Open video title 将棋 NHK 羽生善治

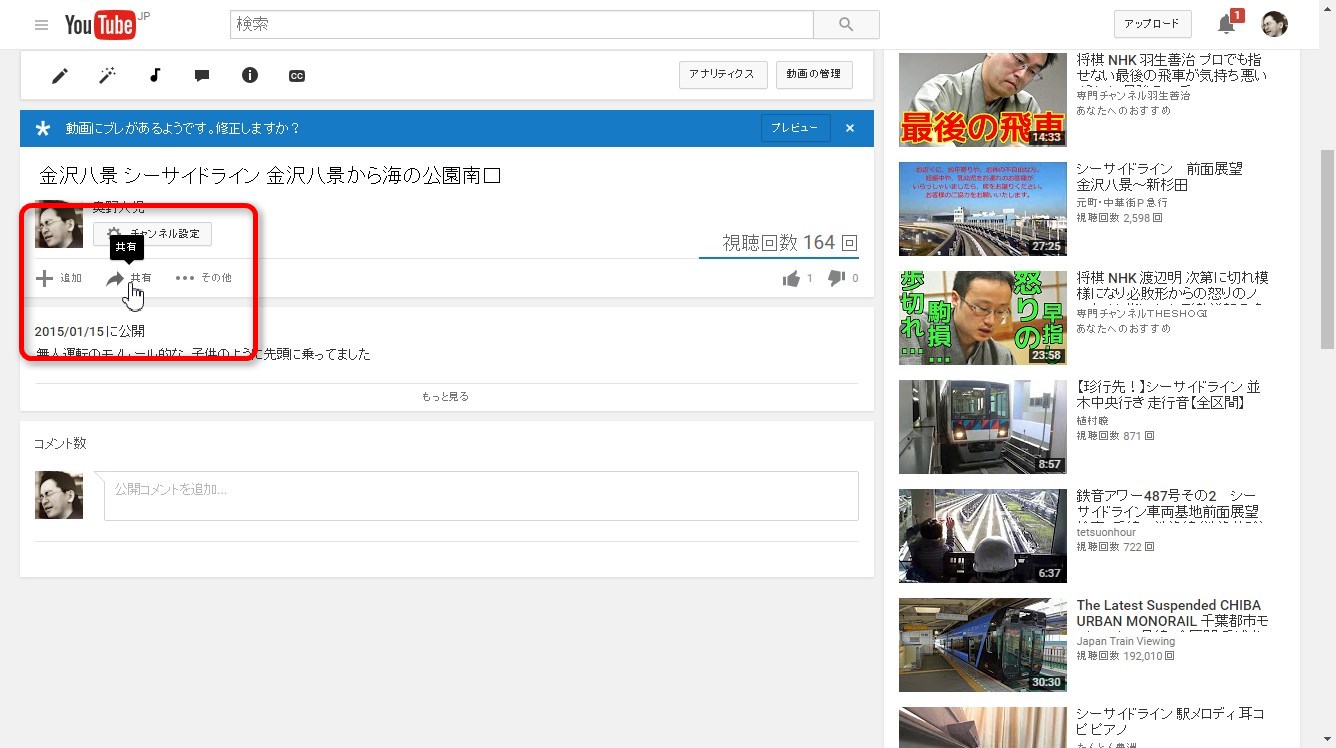(x=1171, y=68)
